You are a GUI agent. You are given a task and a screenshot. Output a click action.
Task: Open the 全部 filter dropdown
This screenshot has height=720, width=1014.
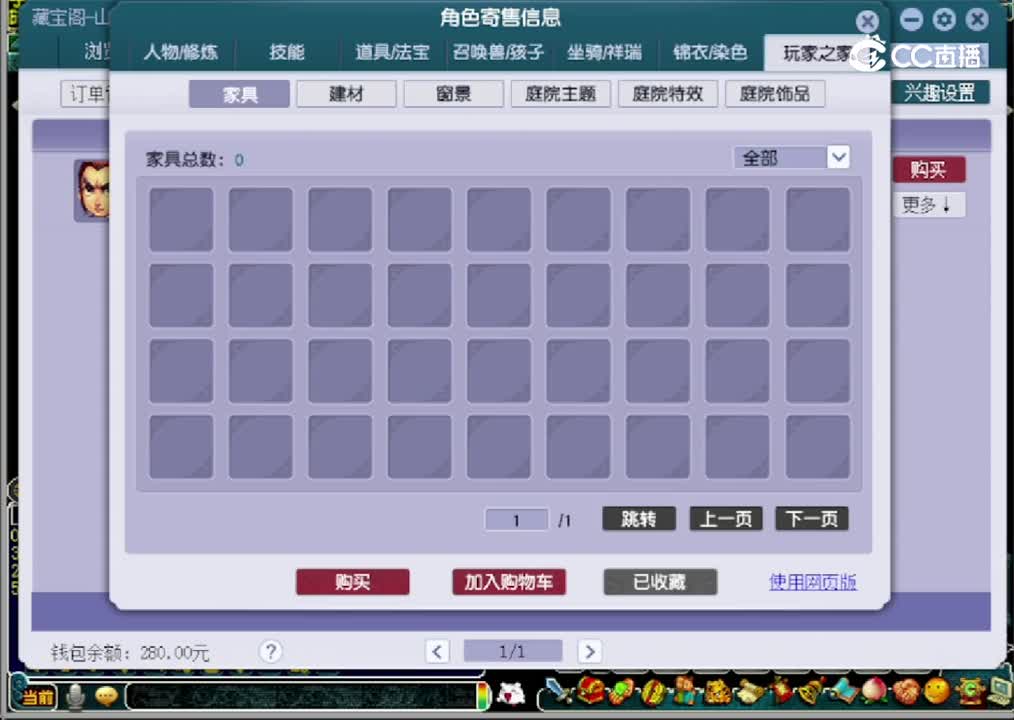pyautogui.click(x=791, y=157)
